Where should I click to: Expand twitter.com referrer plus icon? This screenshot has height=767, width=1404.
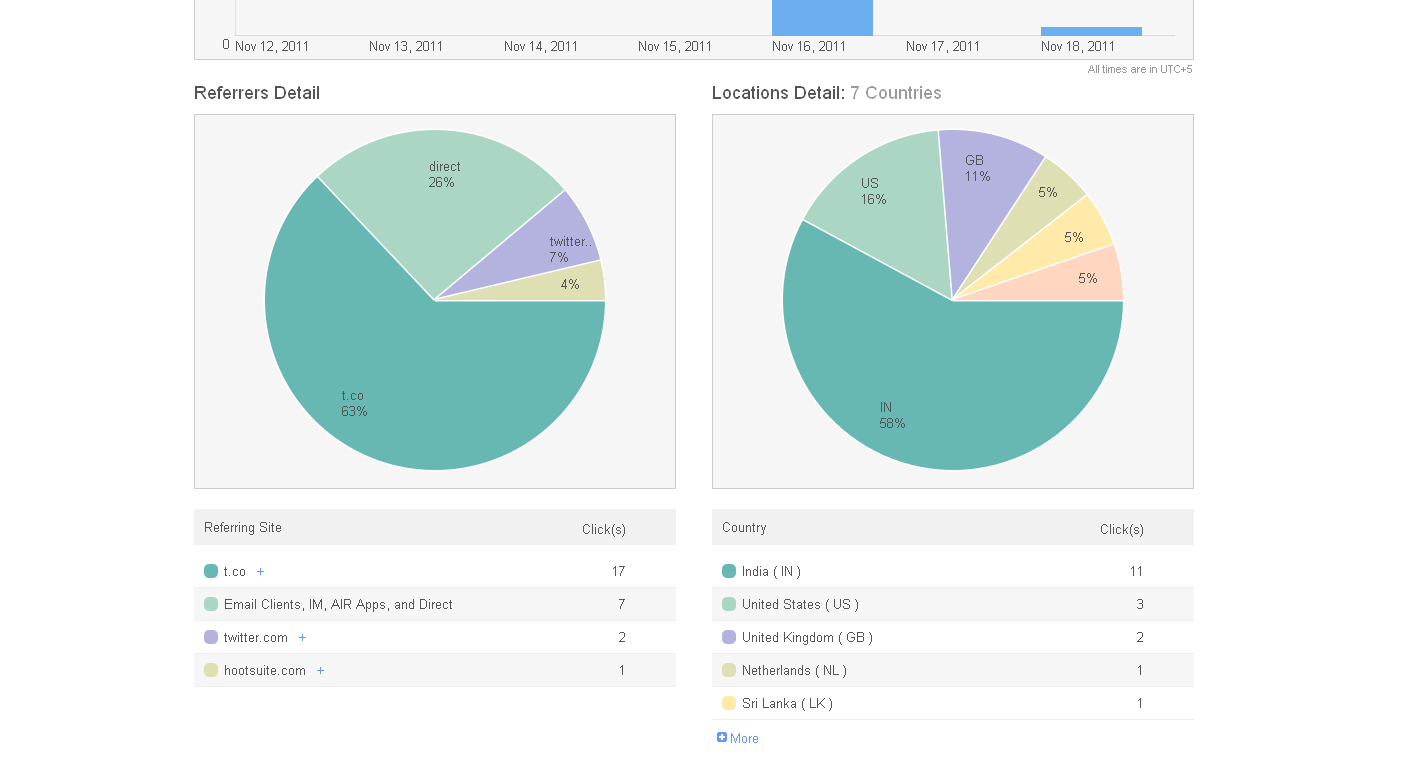click(x=302, y=638)
